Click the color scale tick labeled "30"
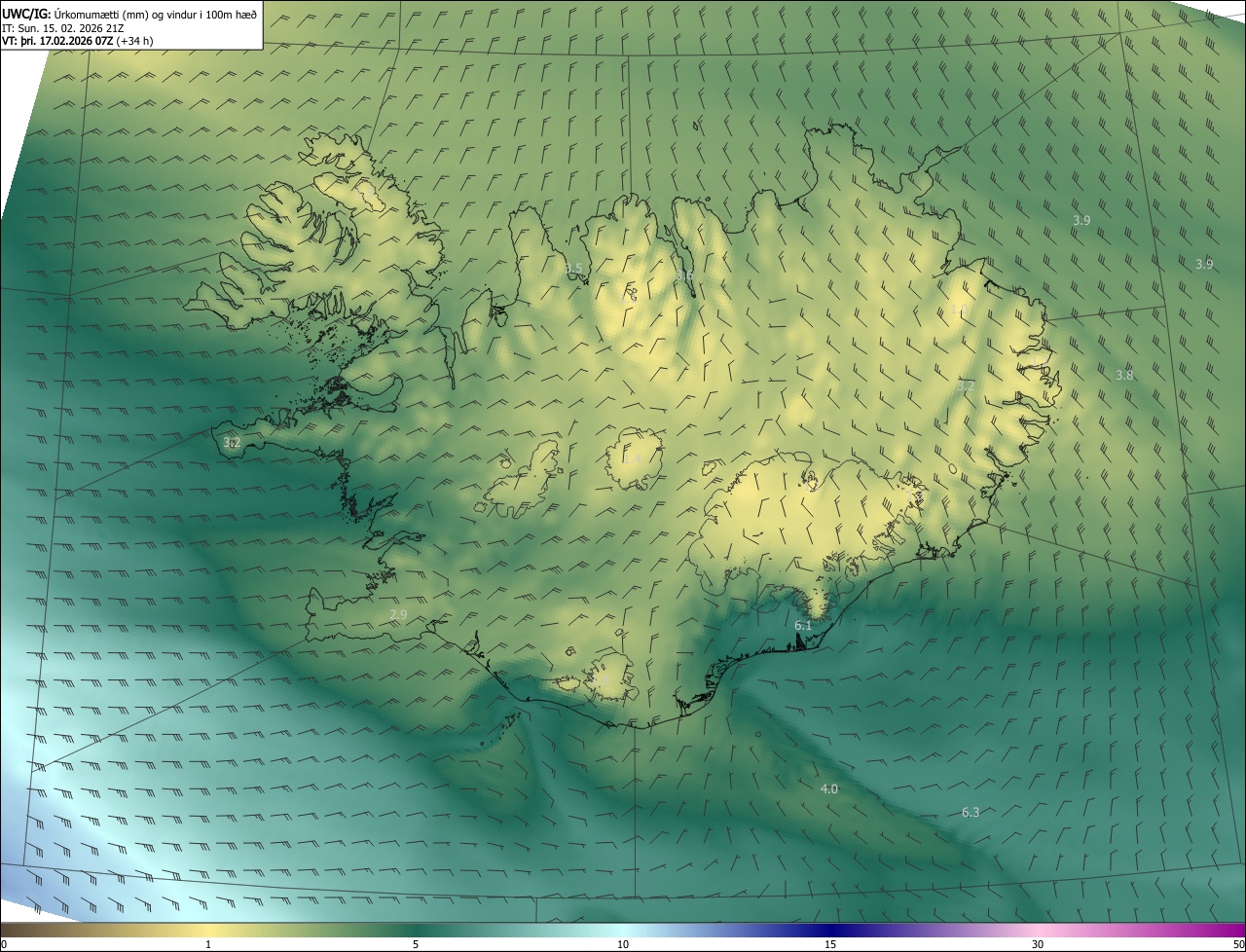1246x952 pixels. pyautogui.click(x=1038, y=944)
